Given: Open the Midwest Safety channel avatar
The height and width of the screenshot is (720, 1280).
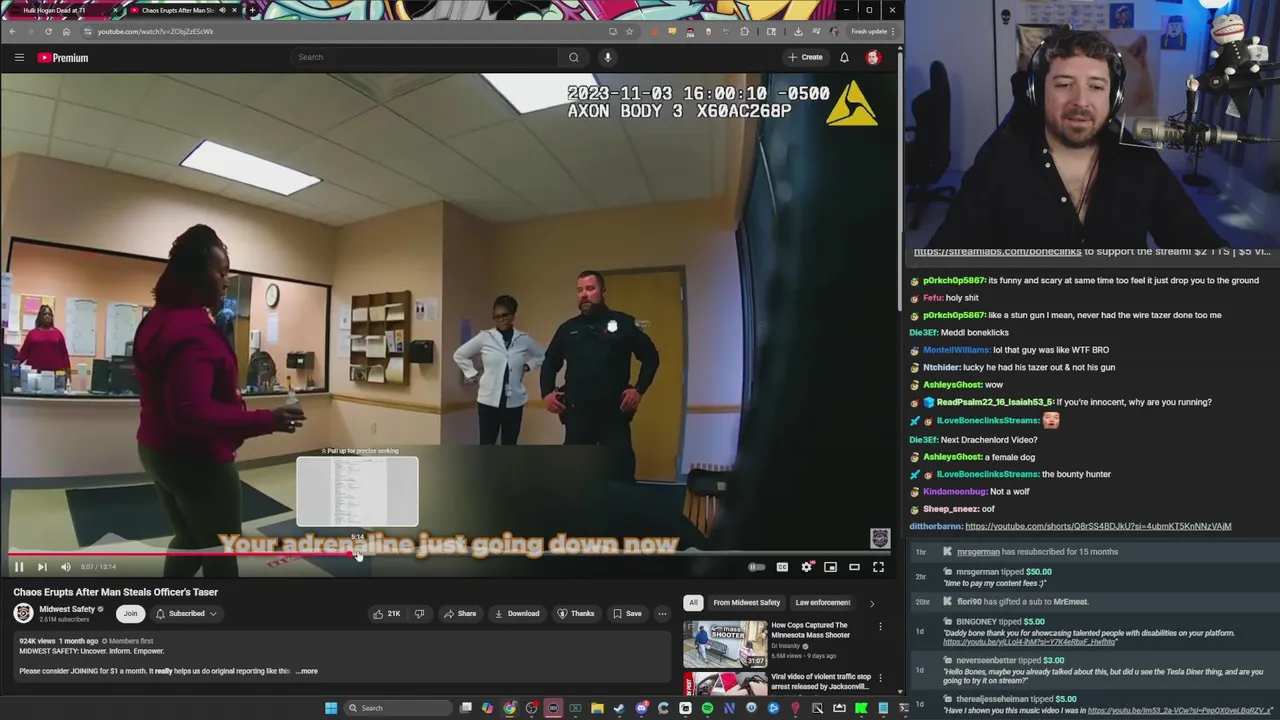Looking at the screenshot, I should click(x=23, y=613).
